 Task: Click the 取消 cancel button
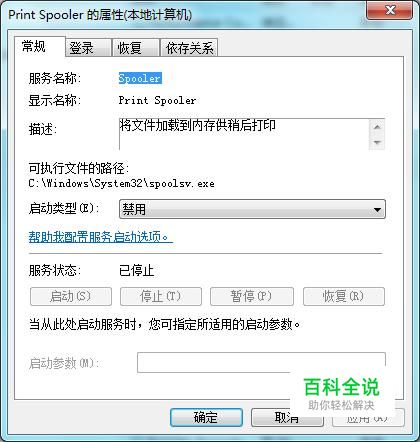(287, 417)
